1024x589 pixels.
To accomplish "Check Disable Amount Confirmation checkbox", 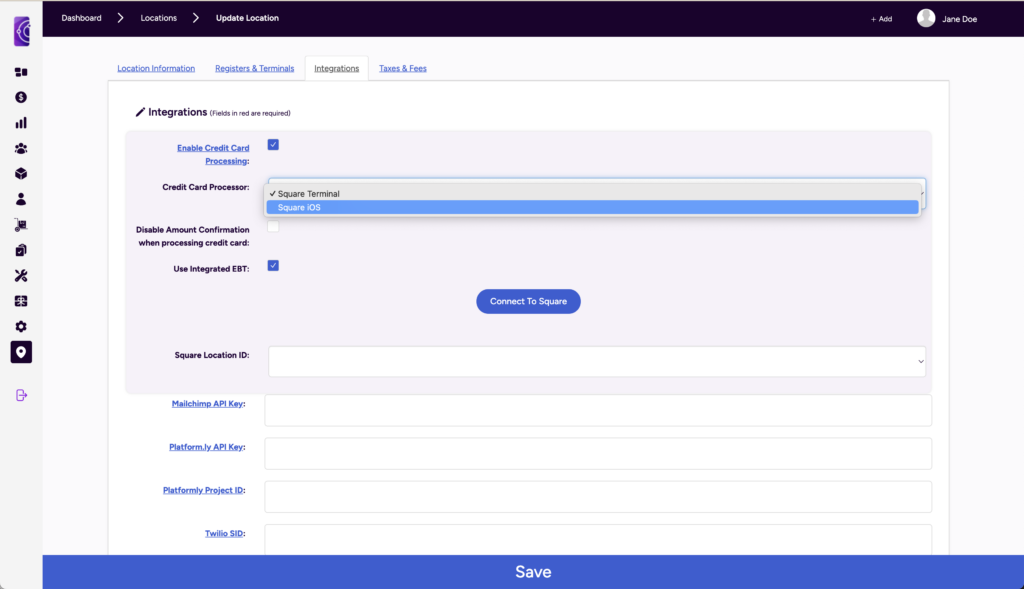I will 273,227.
